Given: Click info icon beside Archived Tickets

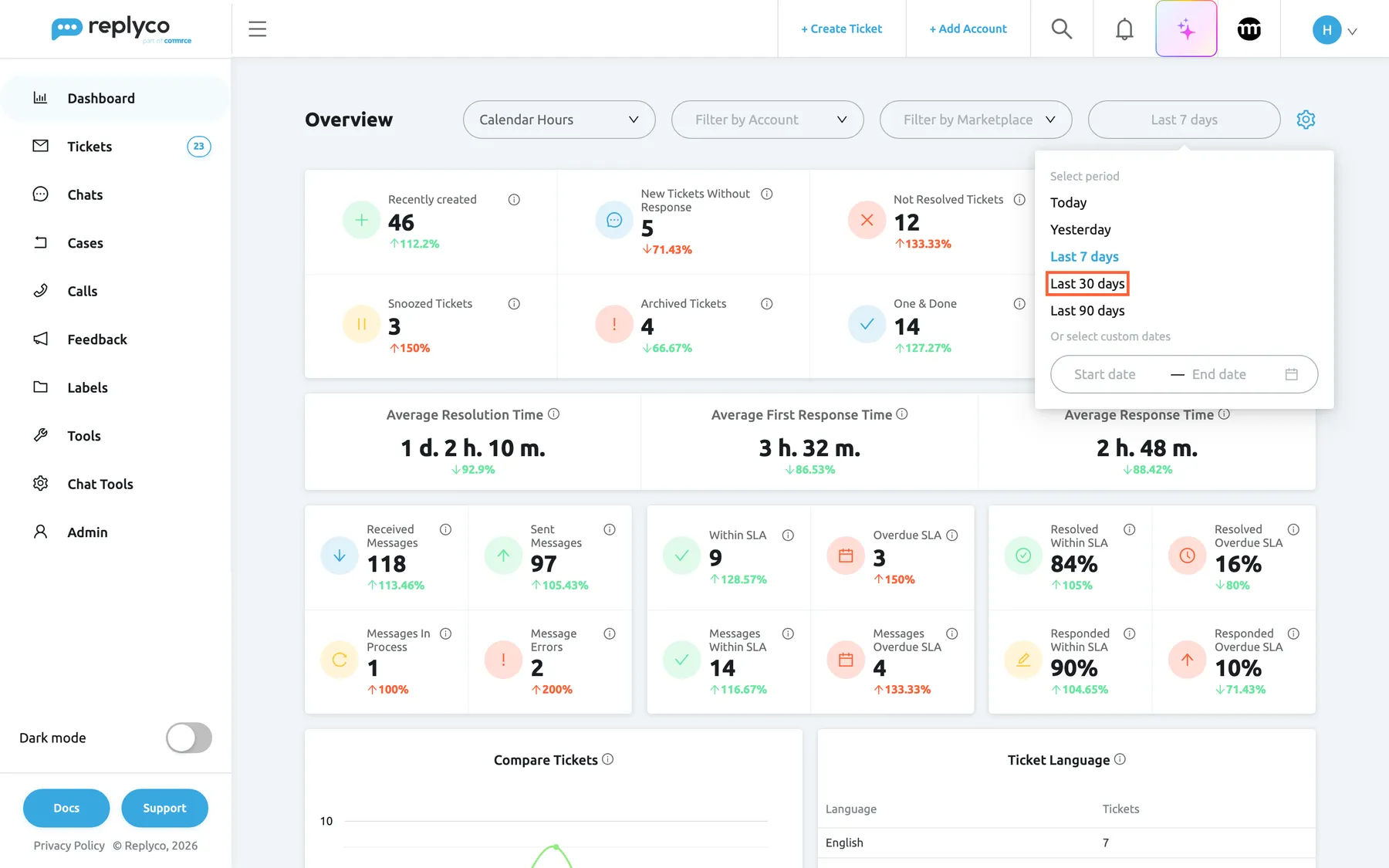Looking at the screenshot, I should (766, 304).
